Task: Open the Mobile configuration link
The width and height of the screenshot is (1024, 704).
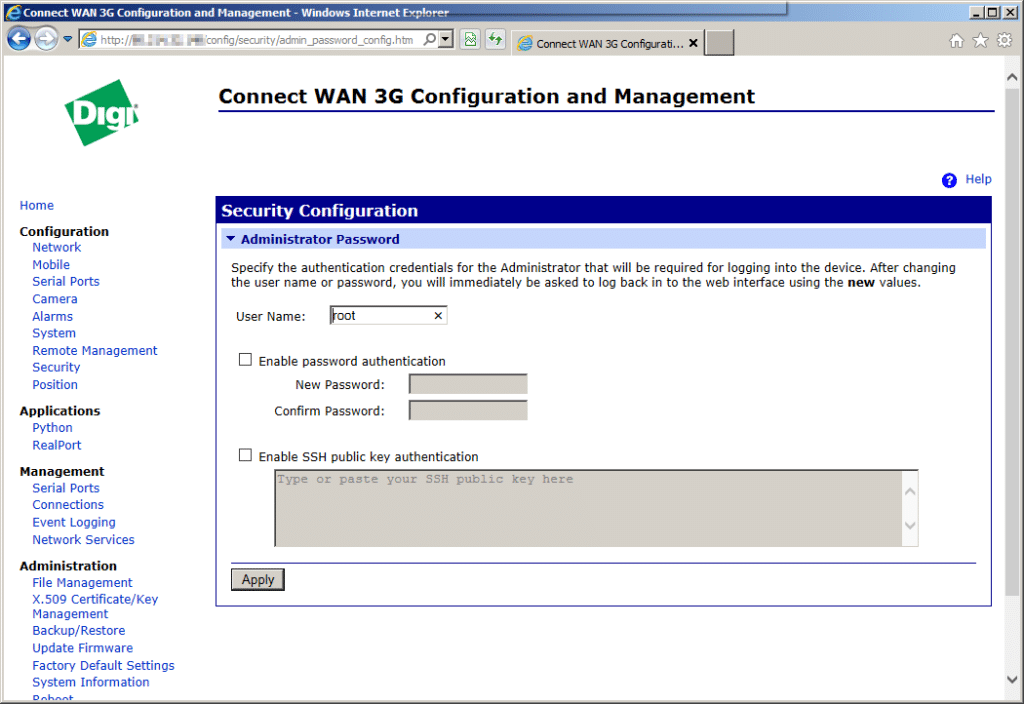Action: click(x=51, y=264)
